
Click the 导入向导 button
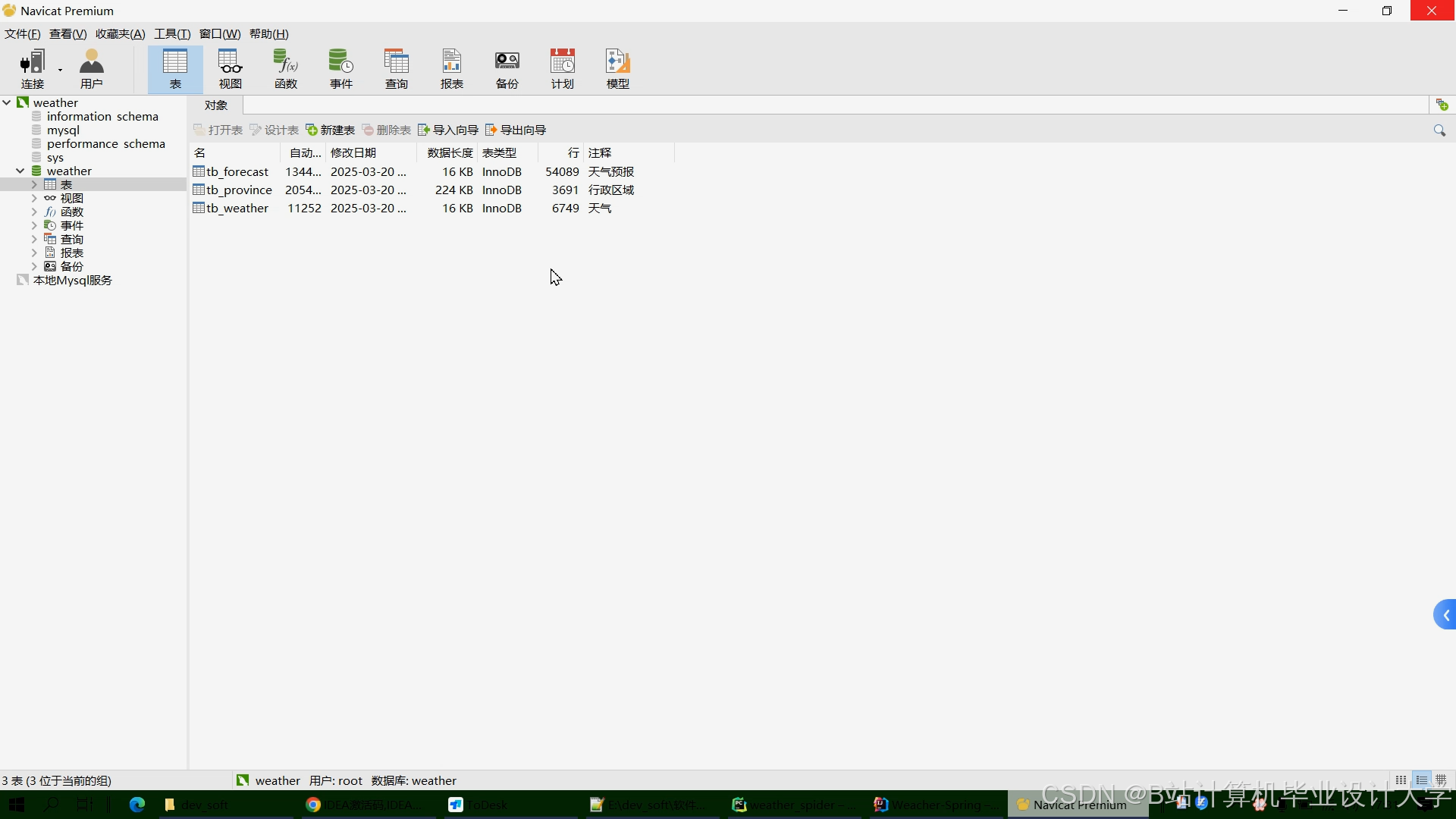tap(448, 130)
